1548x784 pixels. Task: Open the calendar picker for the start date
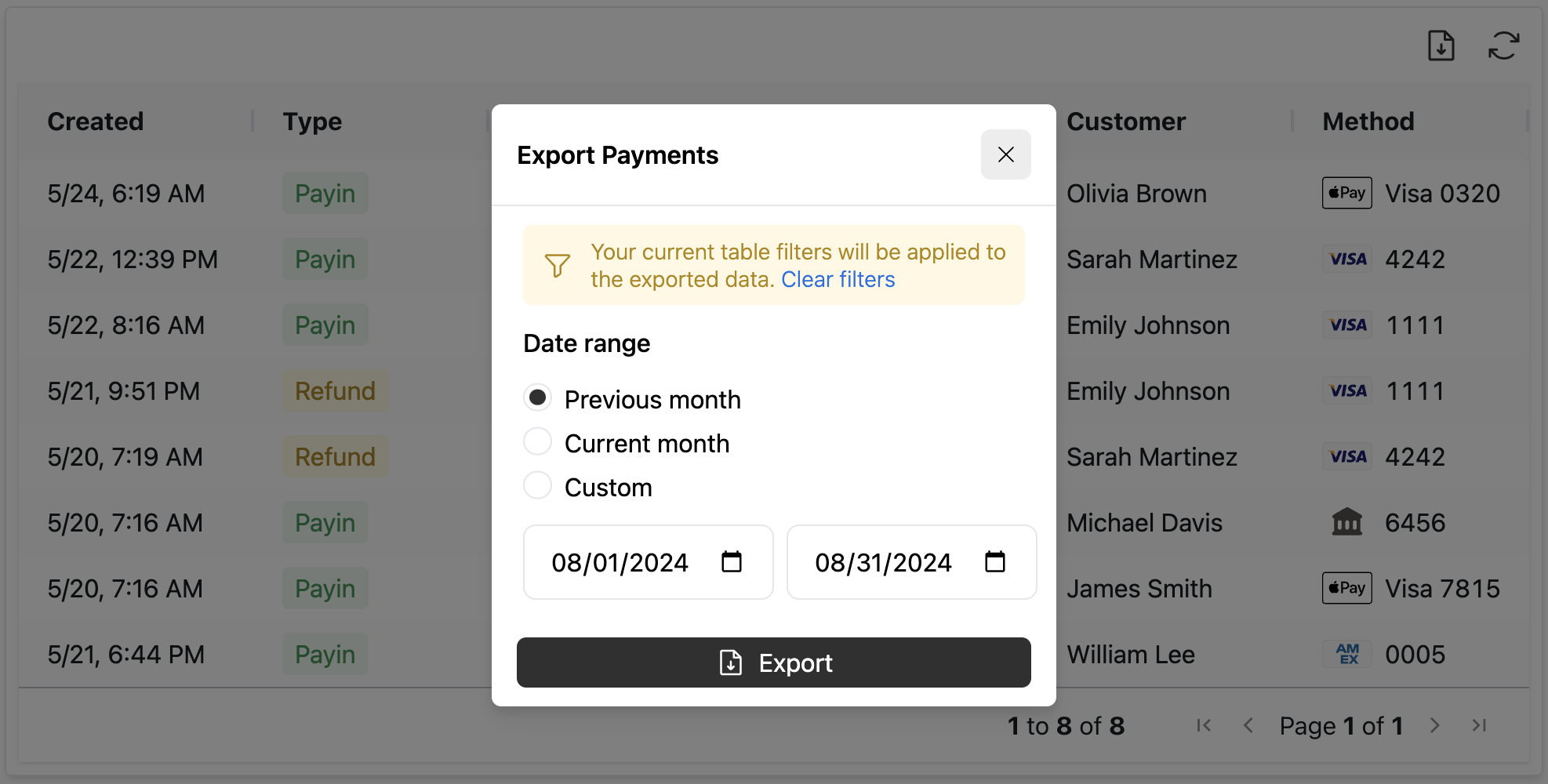731,561
